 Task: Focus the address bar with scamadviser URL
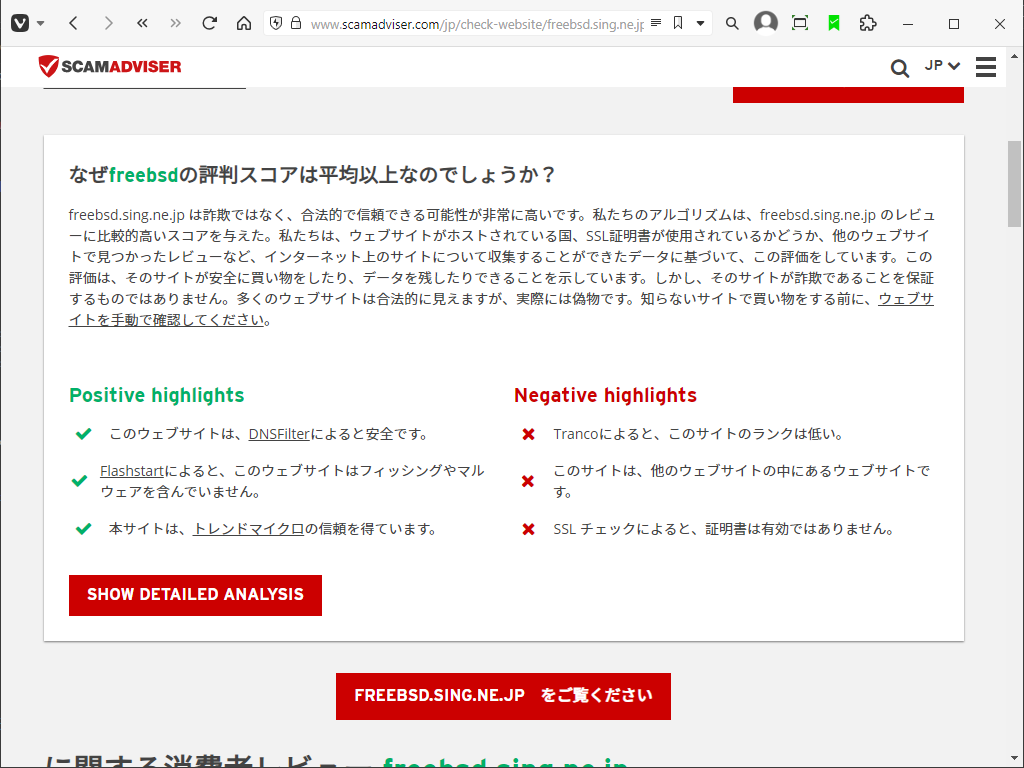point(477,24)
